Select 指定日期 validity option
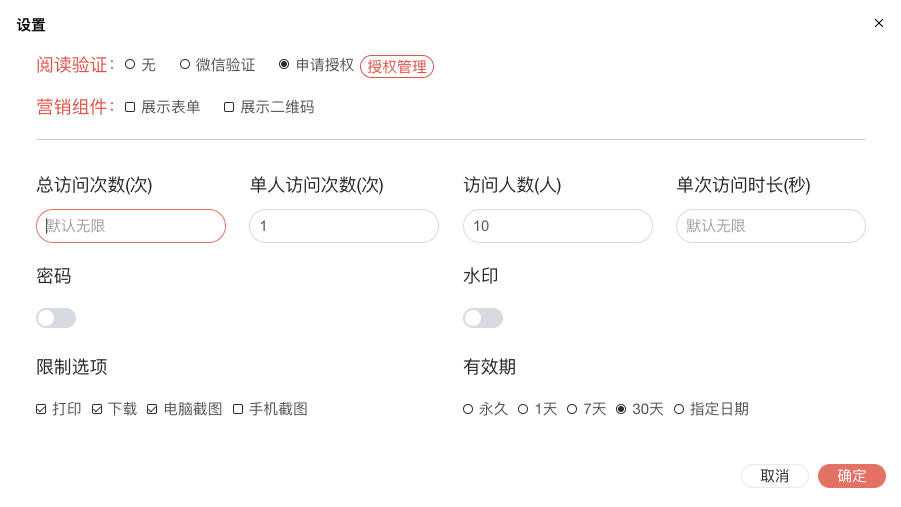The height and width of the screenshot is (507, 901). [x=679, y=409]
